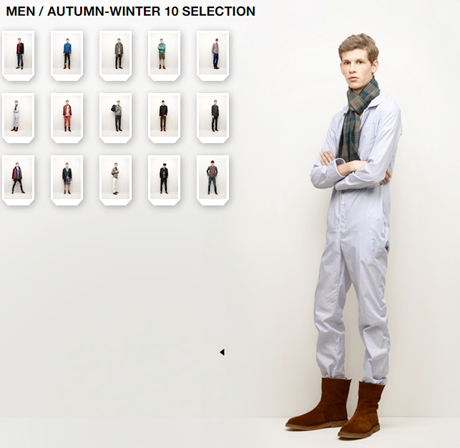Screen dimensions: 460x448
Task: Click the Men / Autumn-Winter 10 Selection heading
Action: pos(131,11)
